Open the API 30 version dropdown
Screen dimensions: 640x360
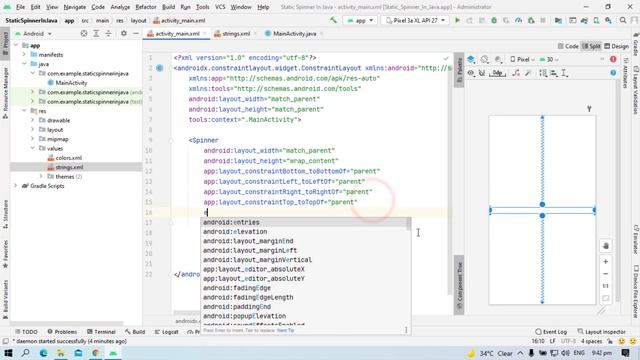click(x=549, y=60)
